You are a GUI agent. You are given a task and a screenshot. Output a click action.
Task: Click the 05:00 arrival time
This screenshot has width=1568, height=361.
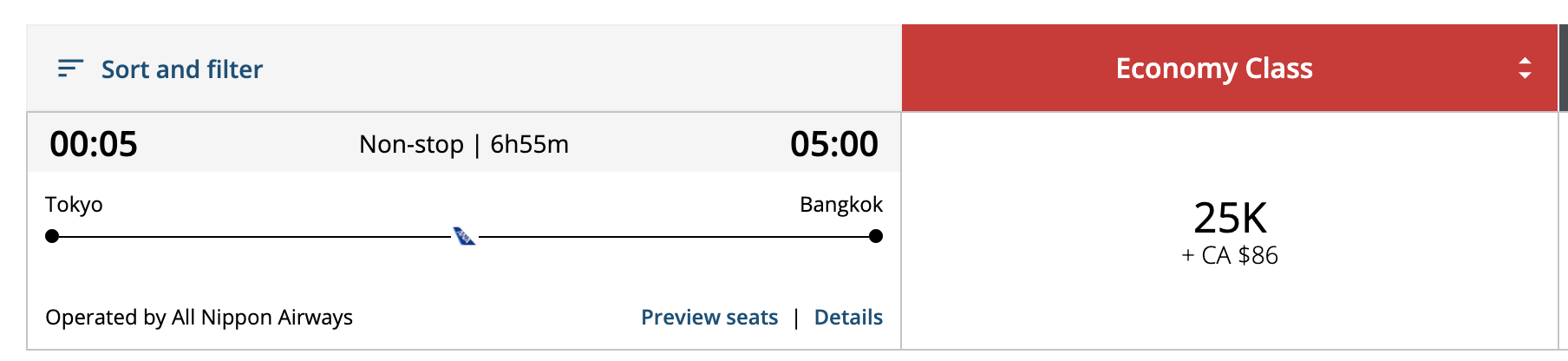[x=833, y=144]
